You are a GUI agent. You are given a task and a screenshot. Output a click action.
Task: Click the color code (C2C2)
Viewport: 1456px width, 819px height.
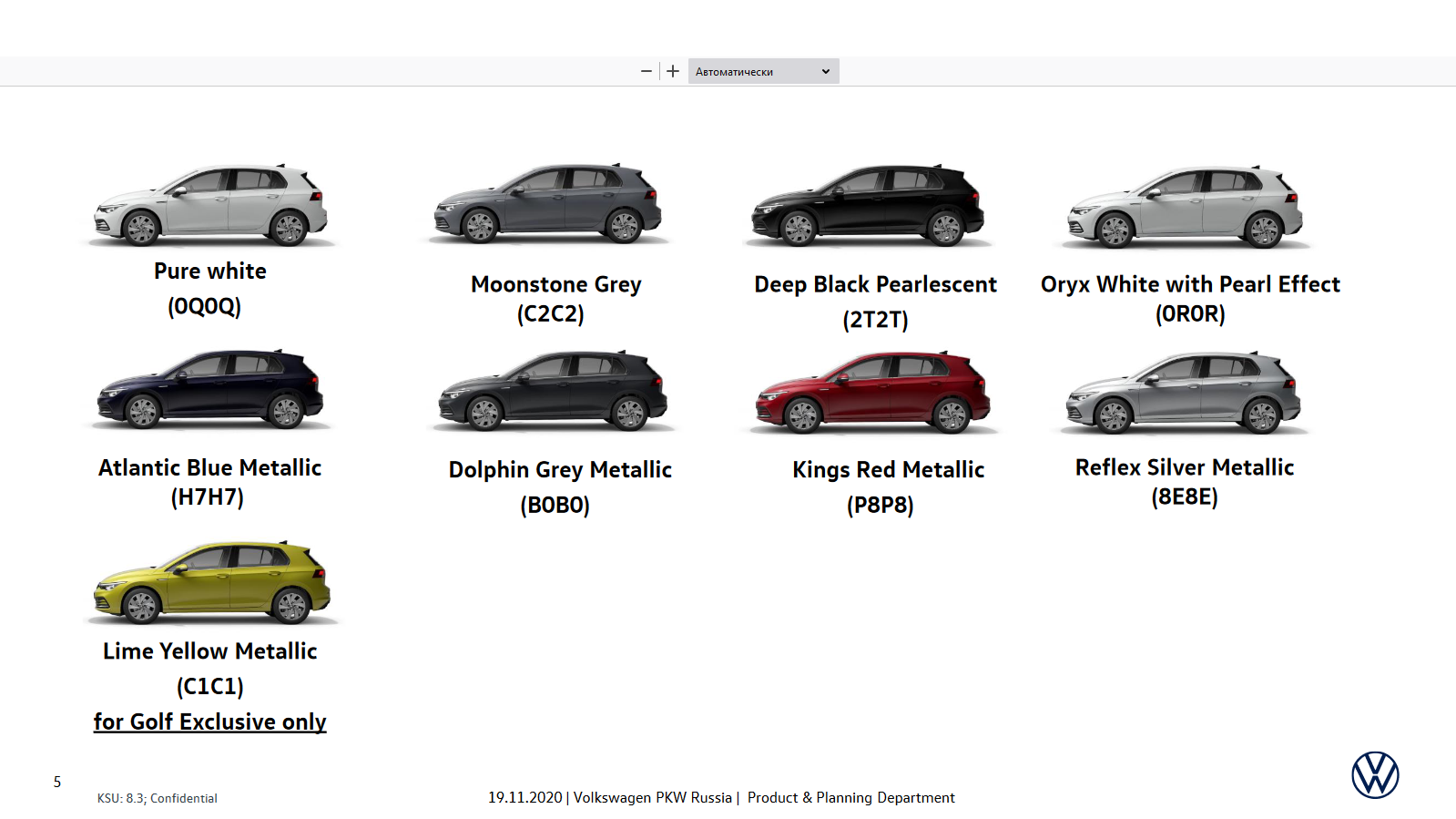pyautogui.click(x=551, y=313)
